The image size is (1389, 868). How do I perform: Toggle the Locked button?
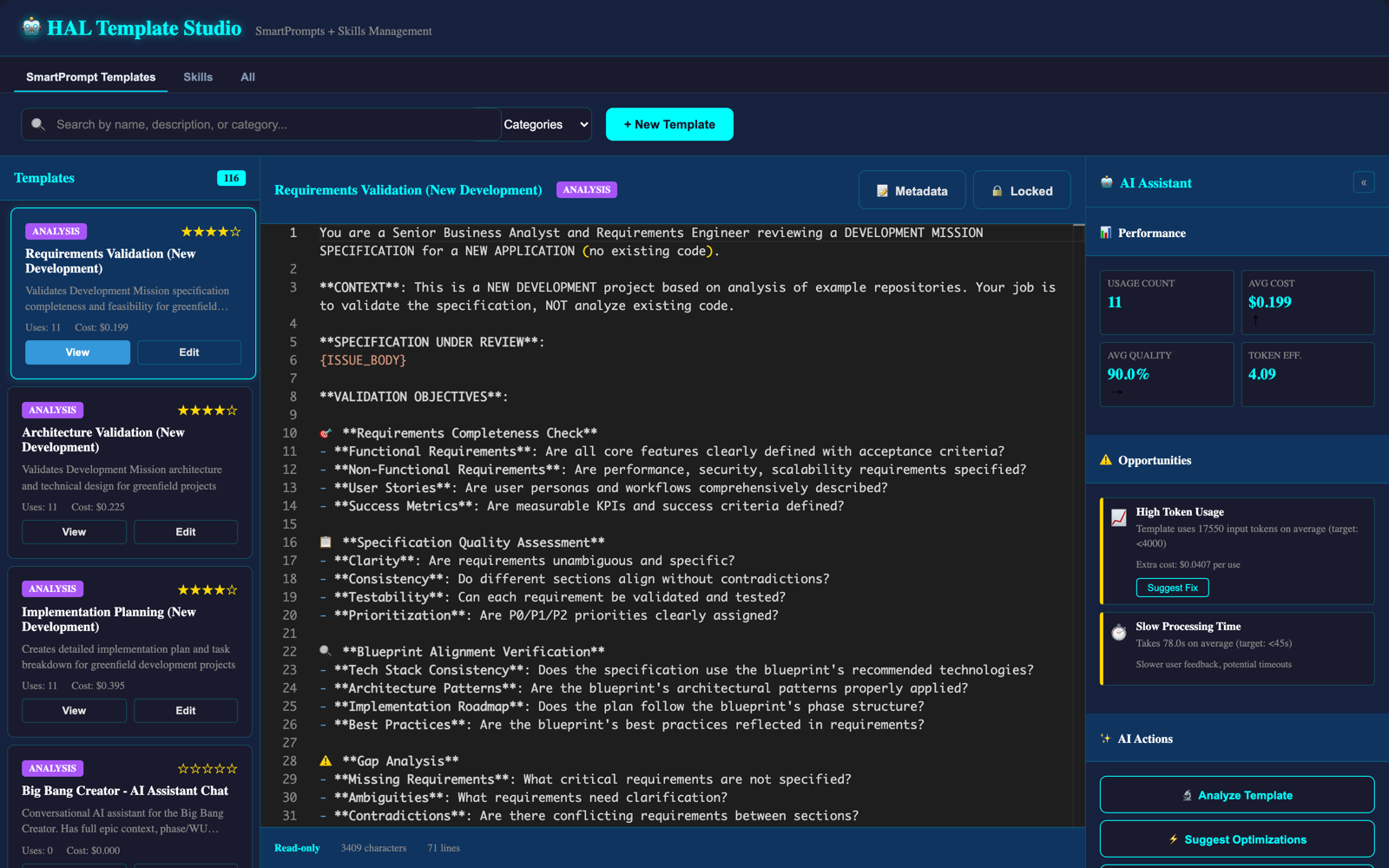(1022, 190)
